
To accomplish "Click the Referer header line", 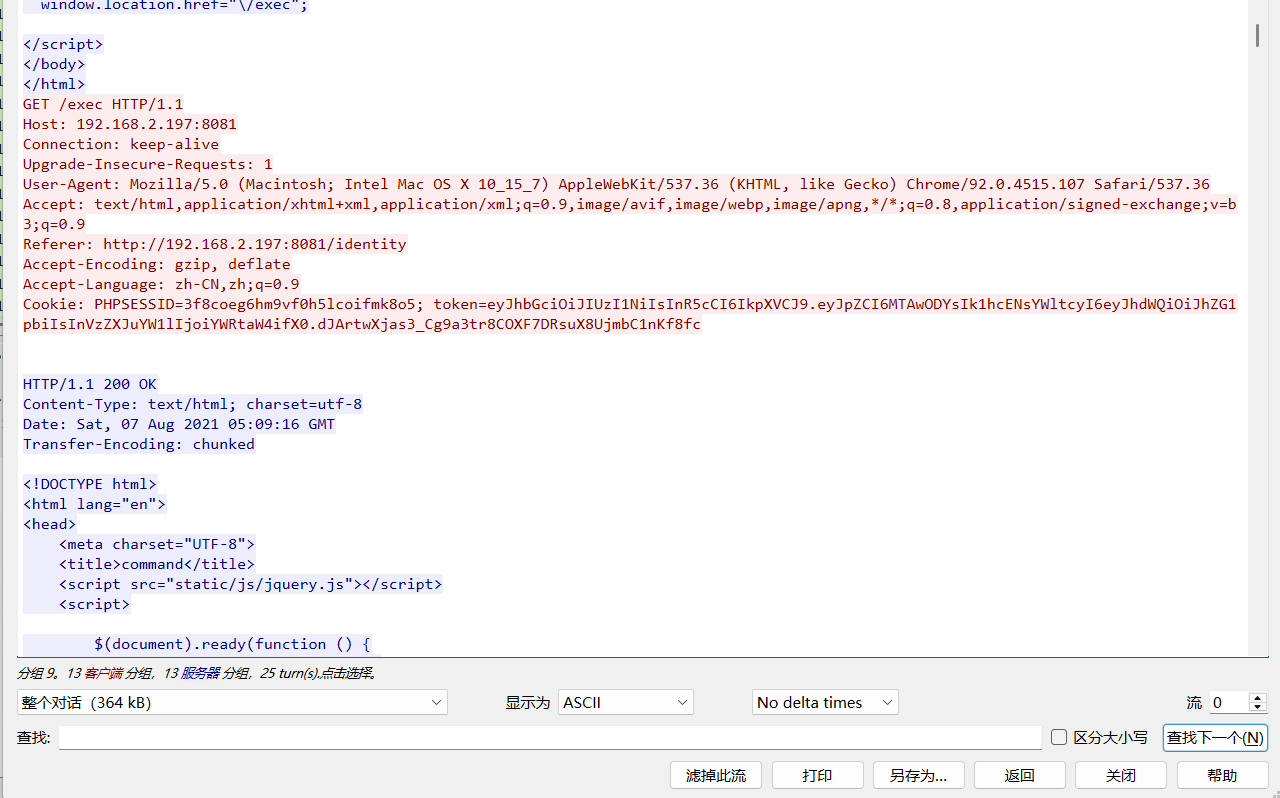I will pyautogui.click(x=214, y=244).
